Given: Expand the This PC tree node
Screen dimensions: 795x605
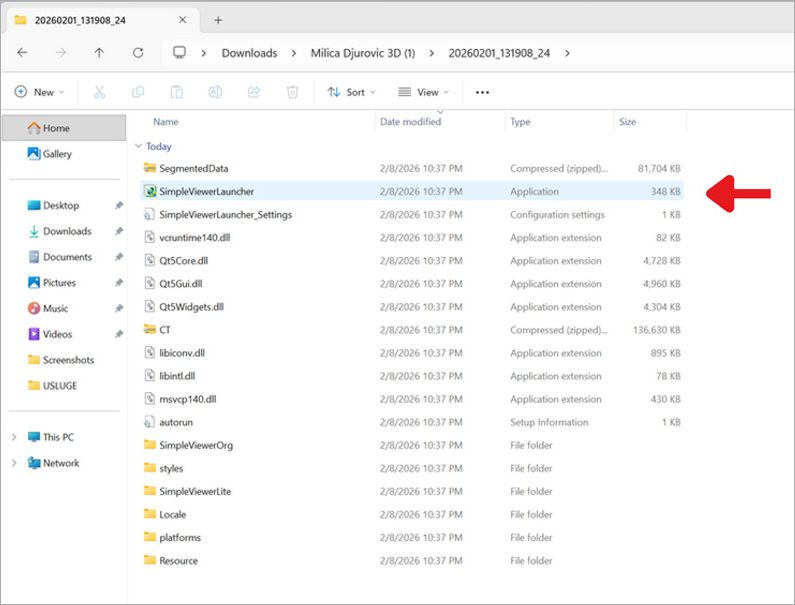Looking at the screenshot, I should click(14, 437).
